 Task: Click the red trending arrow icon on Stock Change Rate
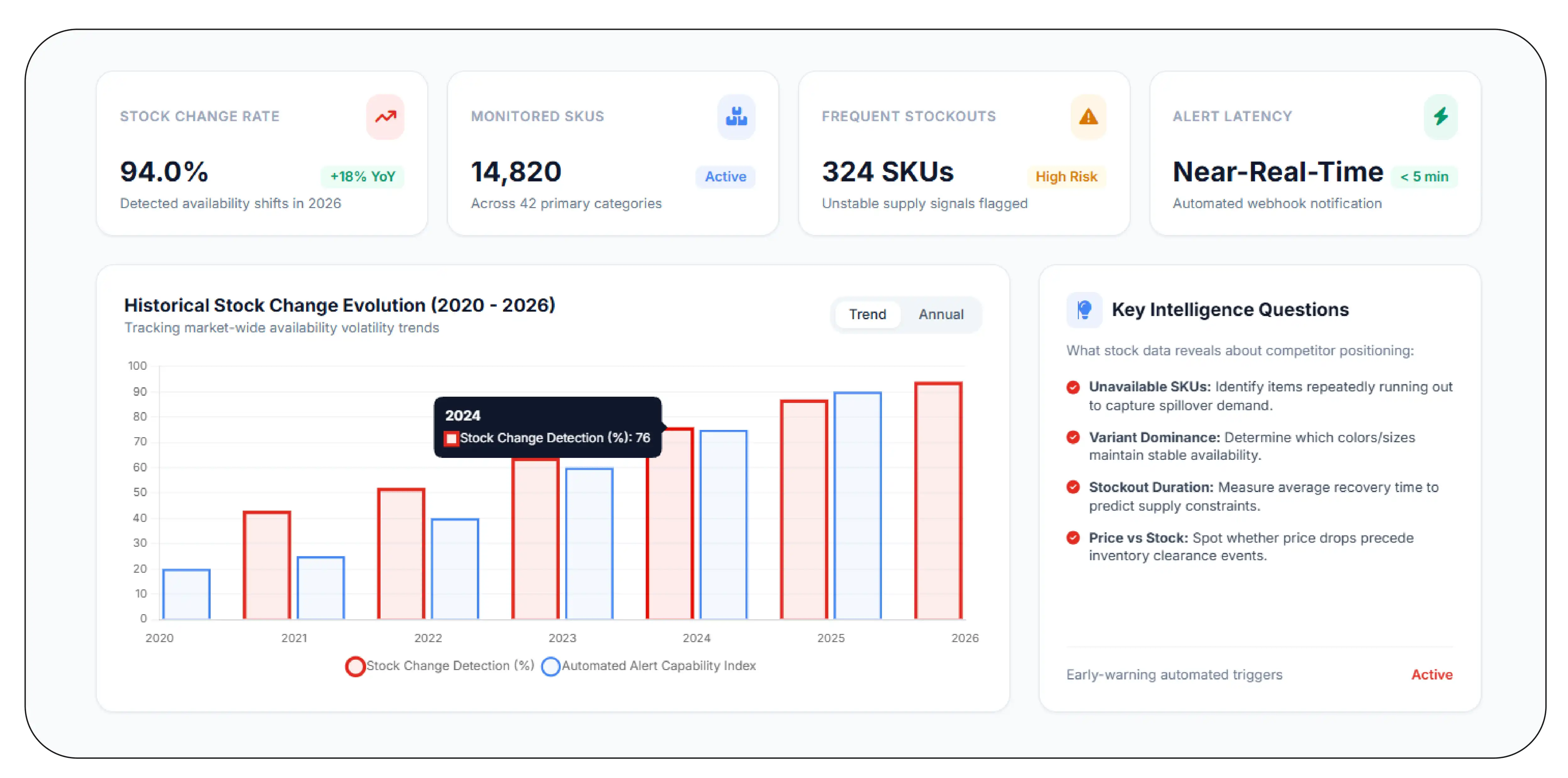(x=385, y=116)
